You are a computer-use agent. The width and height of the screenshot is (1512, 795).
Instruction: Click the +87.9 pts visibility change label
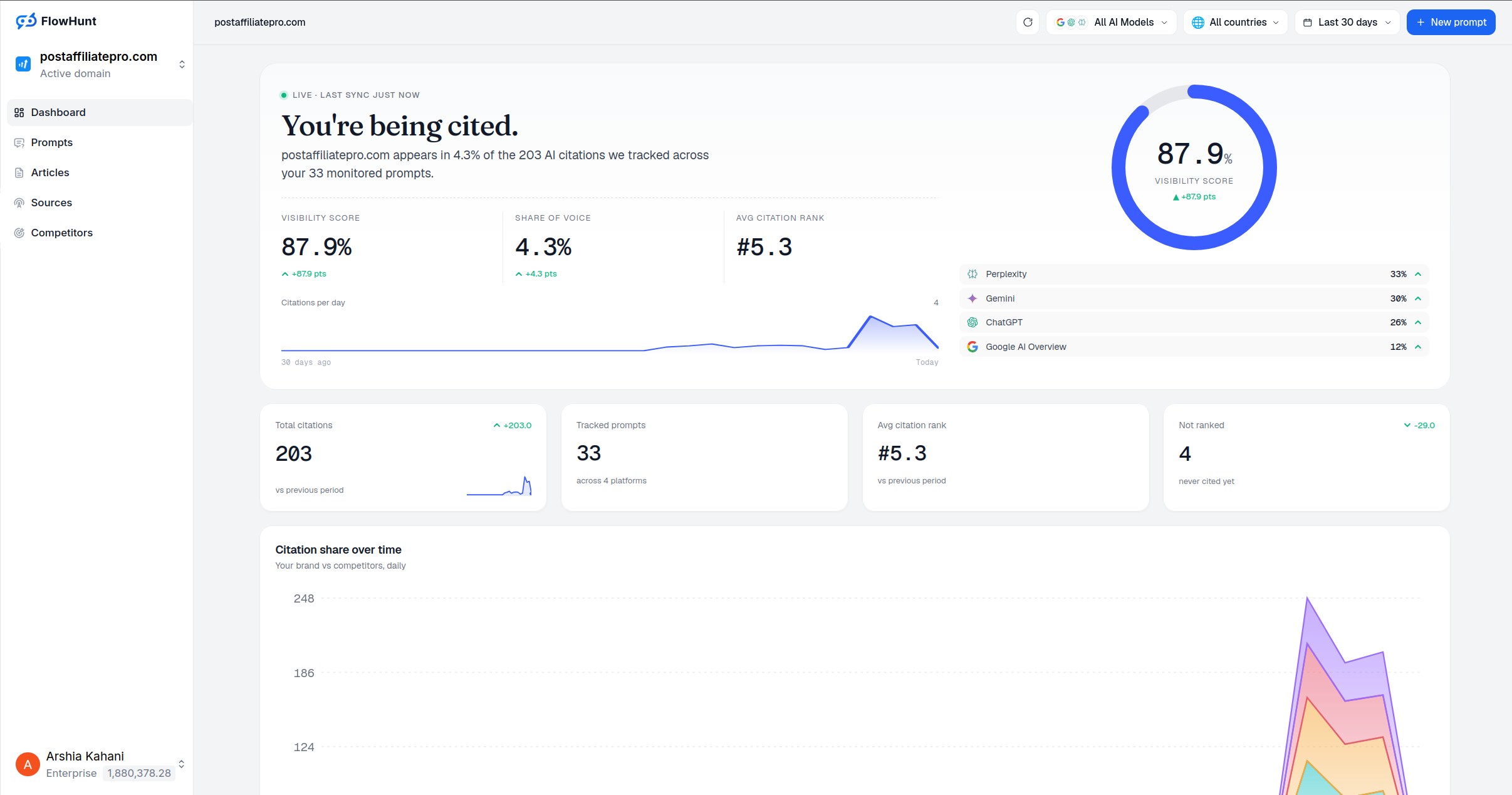click(304, 274)
